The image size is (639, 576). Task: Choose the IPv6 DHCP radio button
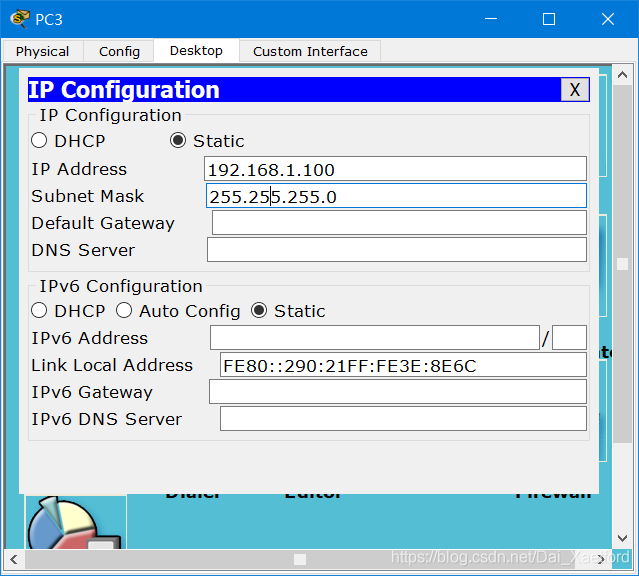[40, 311]
